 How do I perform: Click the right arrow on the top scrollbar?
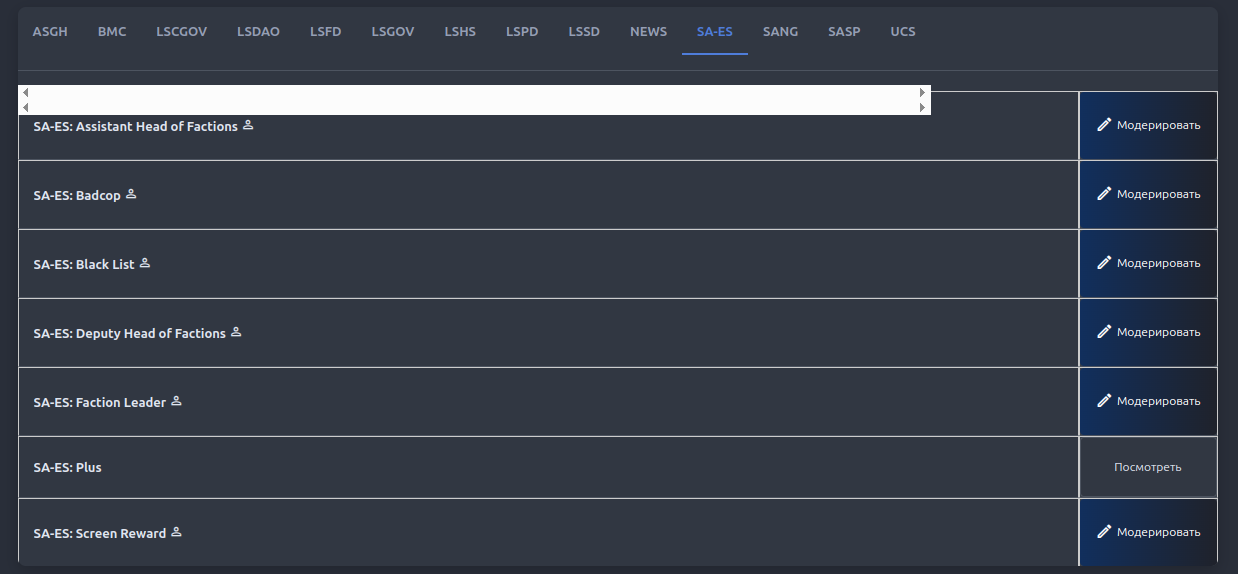coord(923,92)
